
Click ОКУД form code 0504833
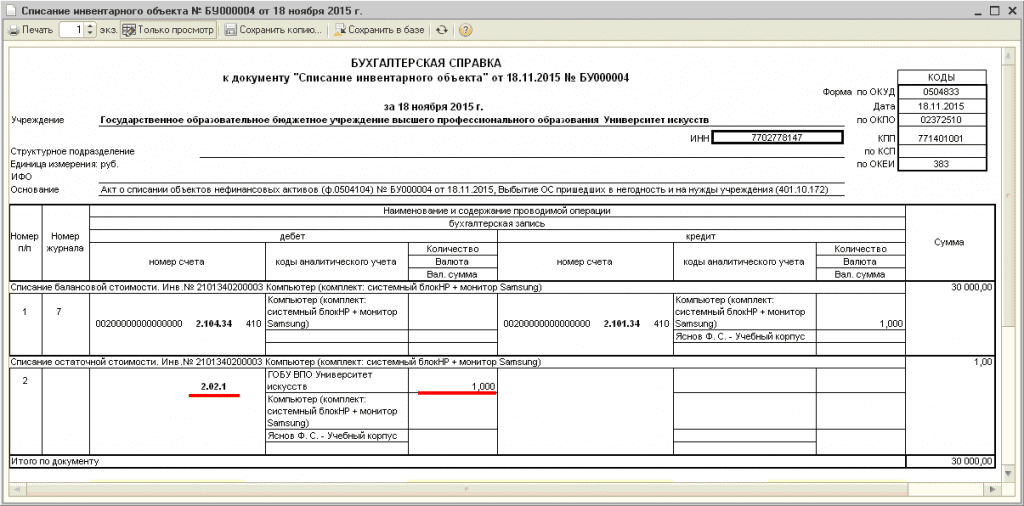click(942, 91)
